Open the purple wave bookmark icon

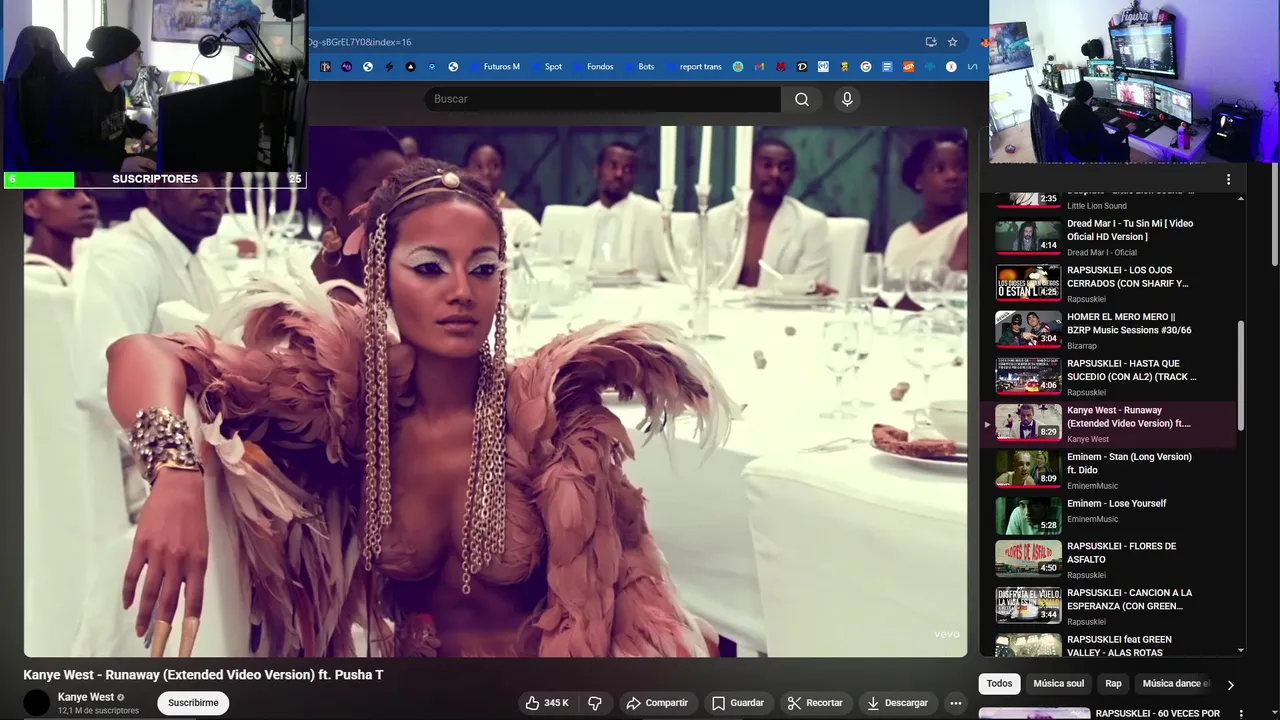click(347, 67)
